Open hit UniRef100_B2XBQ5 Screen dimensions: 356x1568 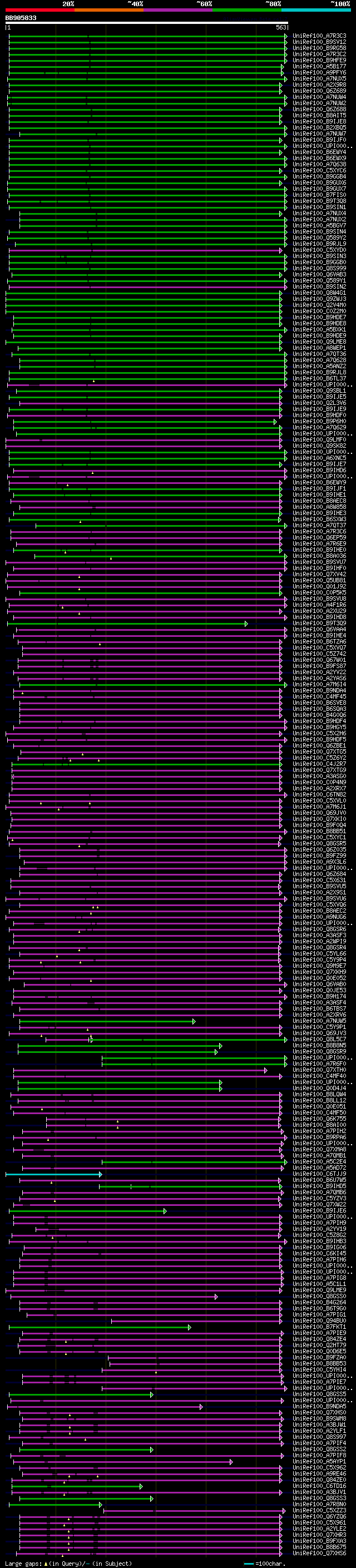319,128
